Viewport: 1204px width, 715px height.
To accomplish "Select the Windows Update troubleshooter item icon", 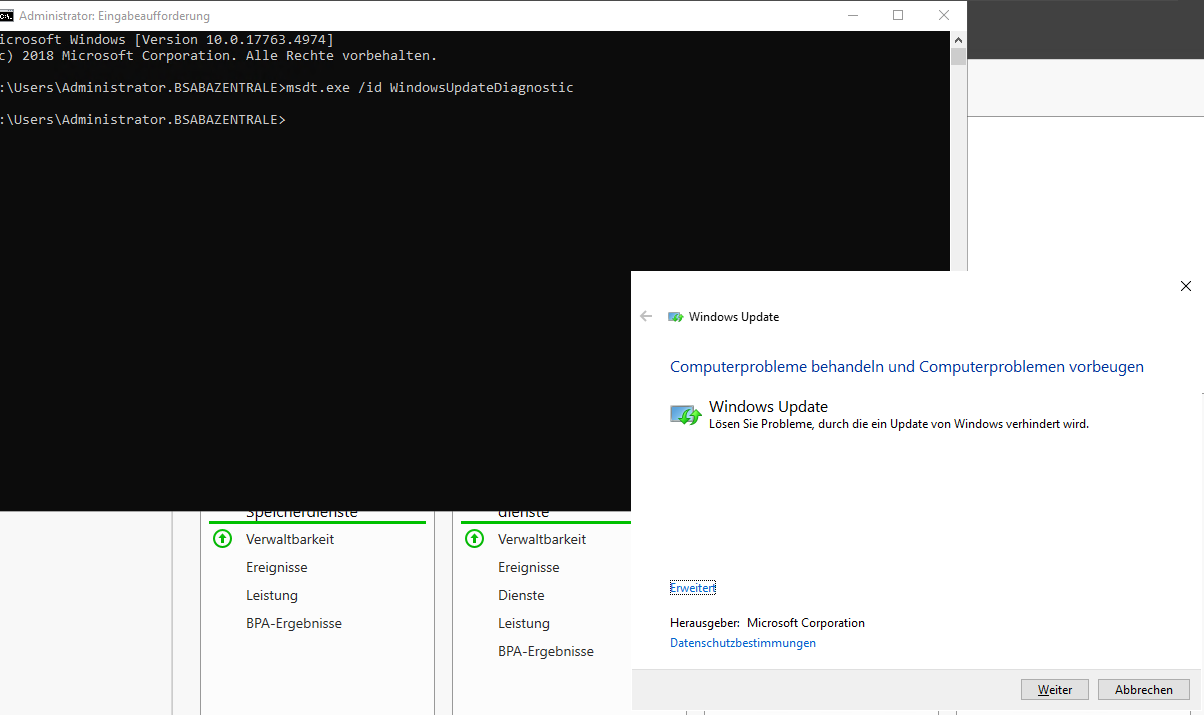I will 686,414.
